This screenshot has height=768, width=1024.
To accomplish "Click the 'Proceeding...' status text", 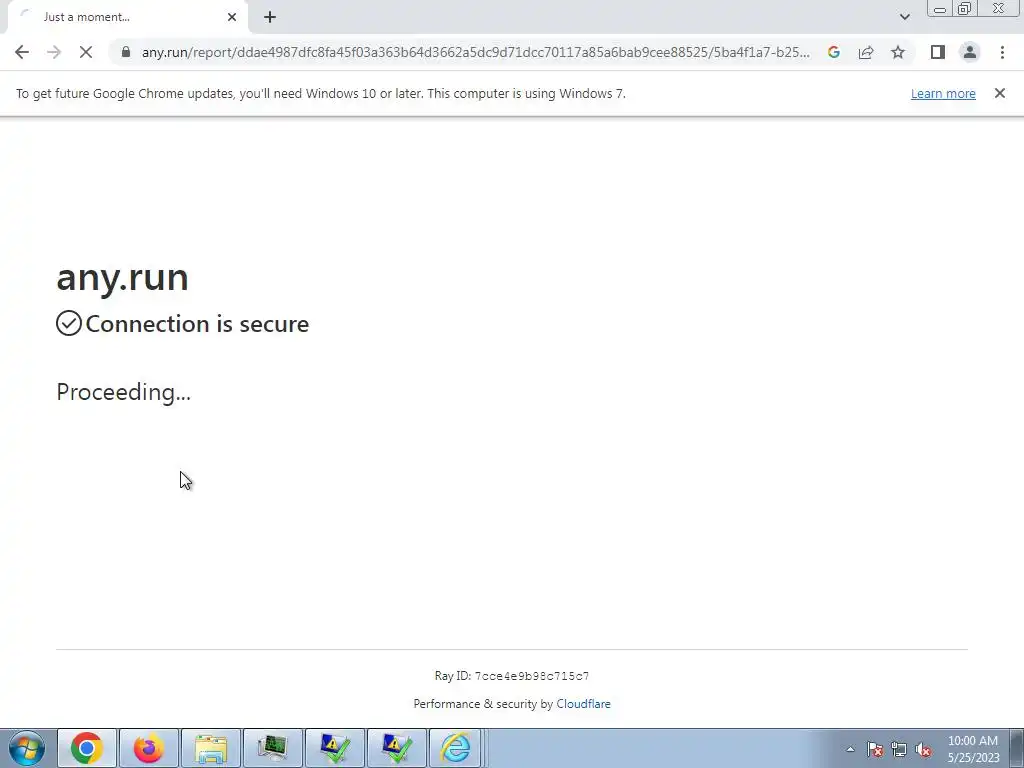I will (x=123, y=392).
